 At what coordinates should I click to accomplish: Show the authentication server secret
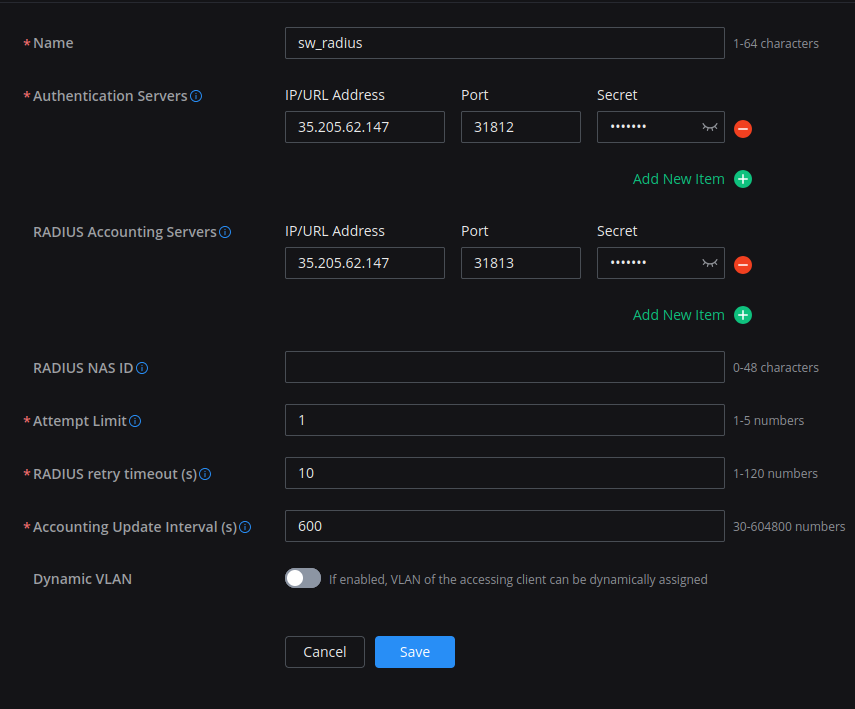[709, 127]
